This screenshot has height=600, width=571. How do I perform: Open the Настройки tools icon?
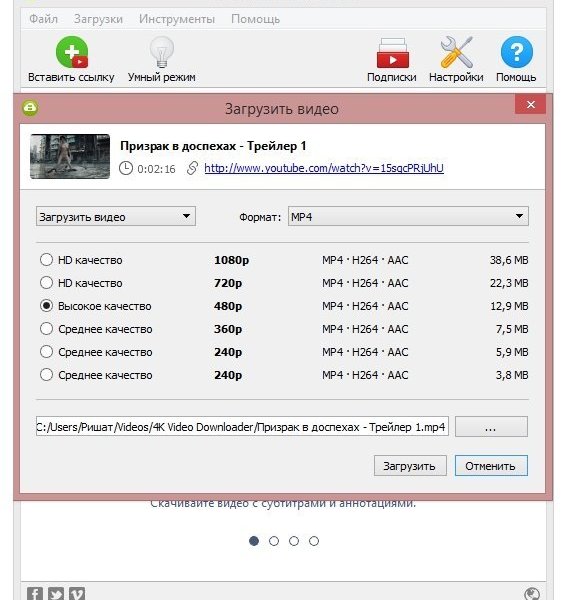[457, 52]
